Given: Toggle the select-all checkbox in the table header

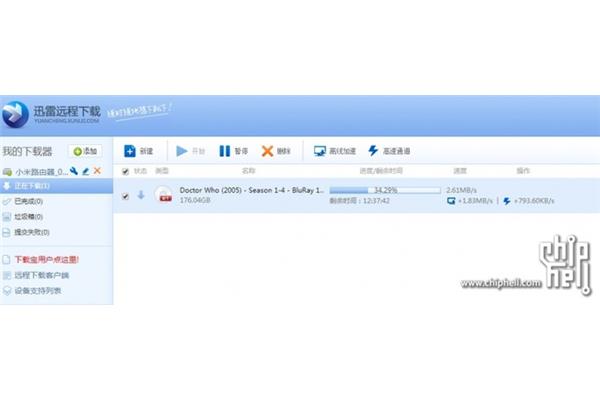Looking at the screenshot, I should pyautogui.click(x=125, y=171).
